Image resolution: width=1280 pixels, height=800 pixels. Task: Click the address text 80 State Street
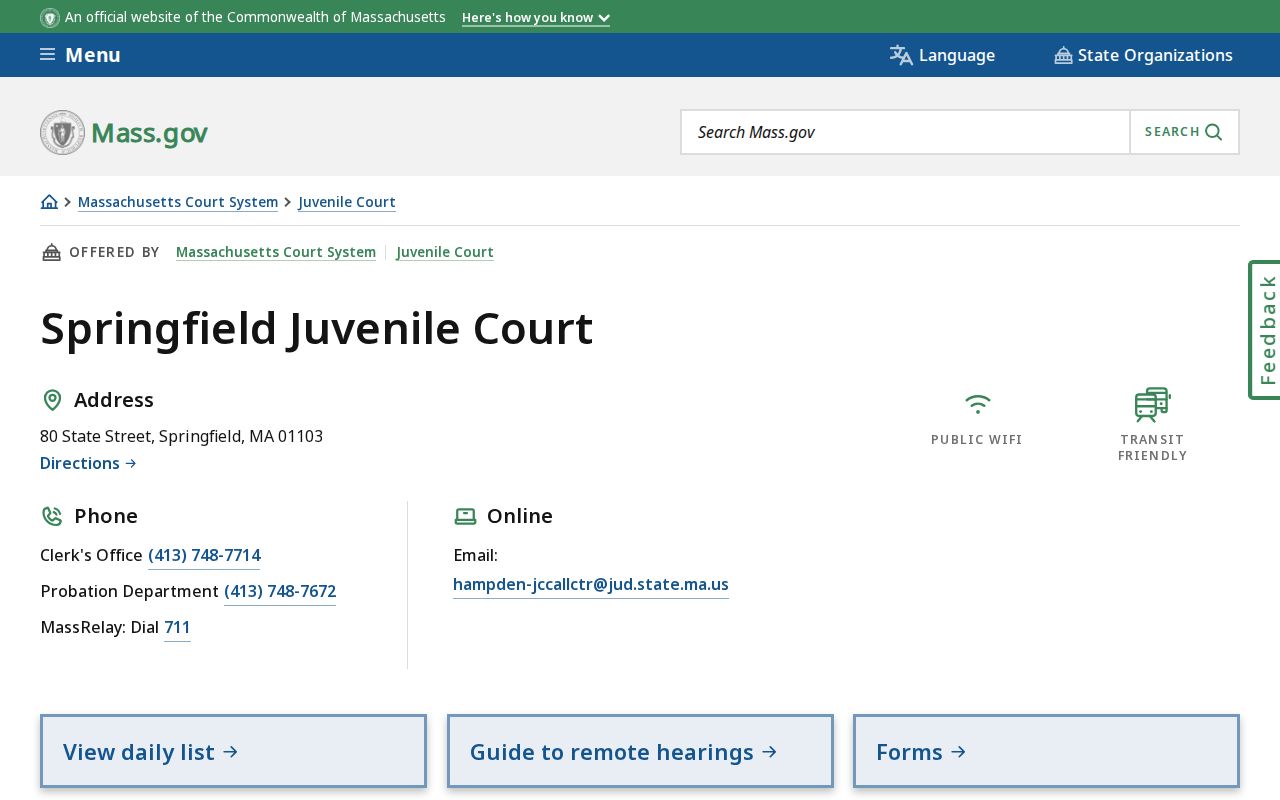182,436
